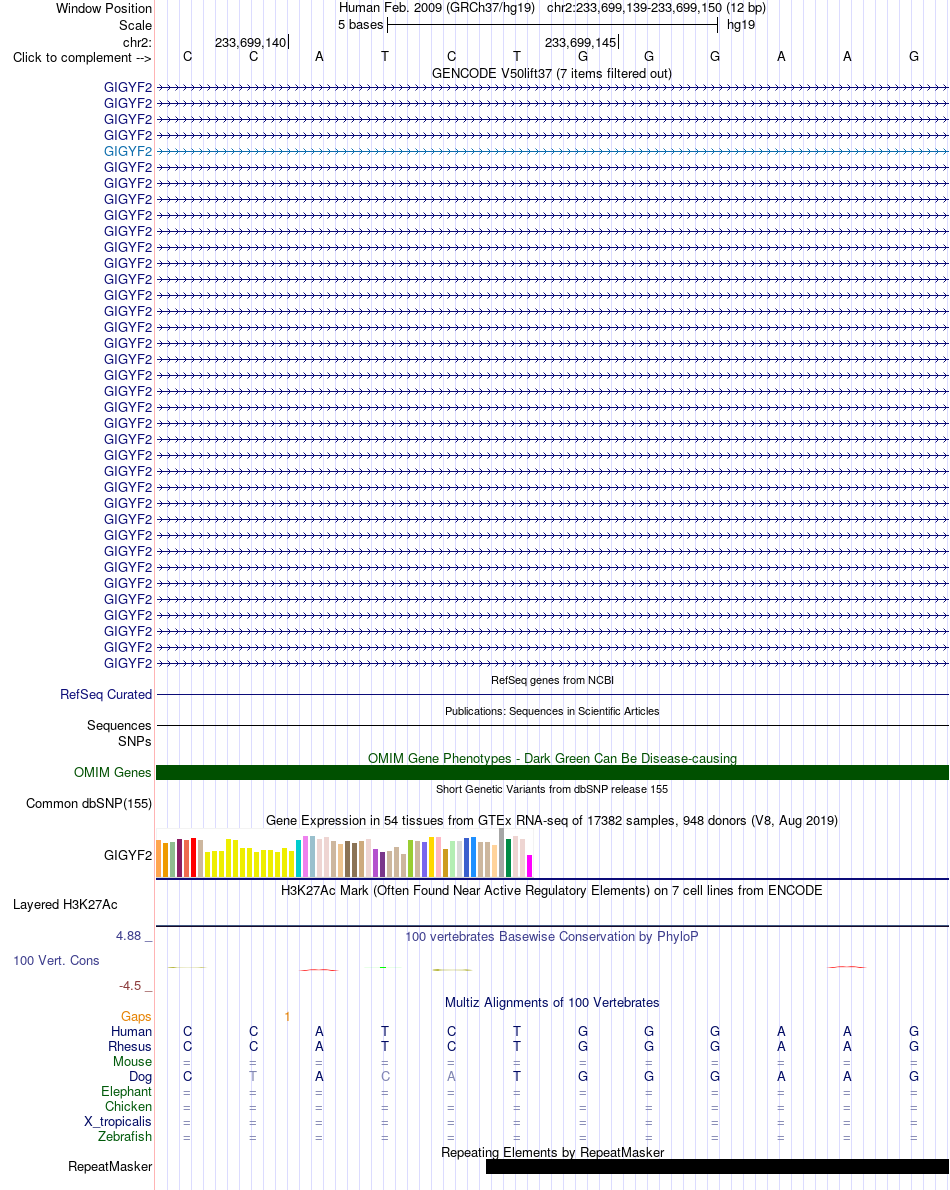Select the Dog species label
The image size is (950, 1190).
[x=140, y=1076]
